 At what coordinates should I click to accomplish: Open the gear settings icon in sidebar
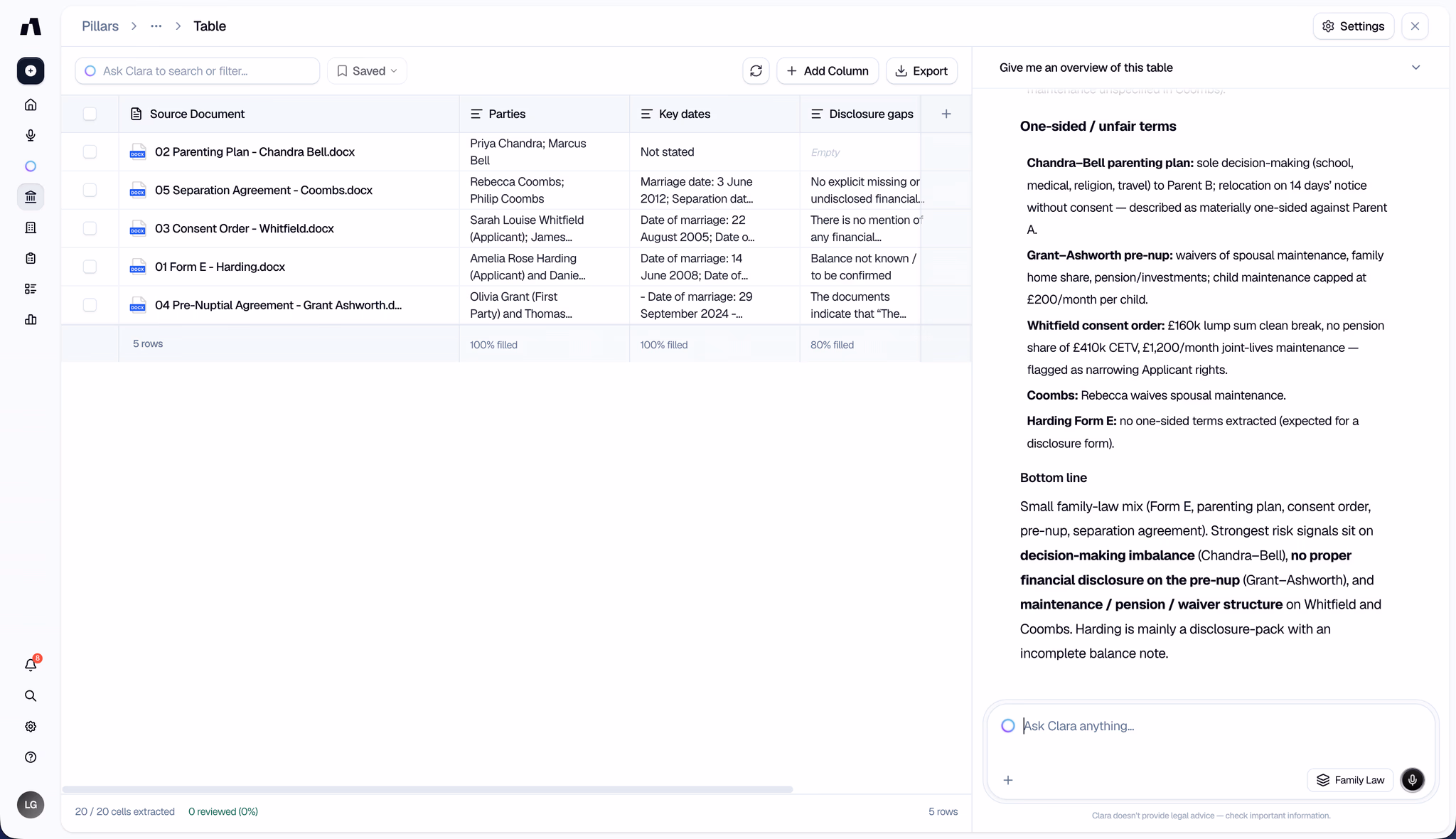31,727
